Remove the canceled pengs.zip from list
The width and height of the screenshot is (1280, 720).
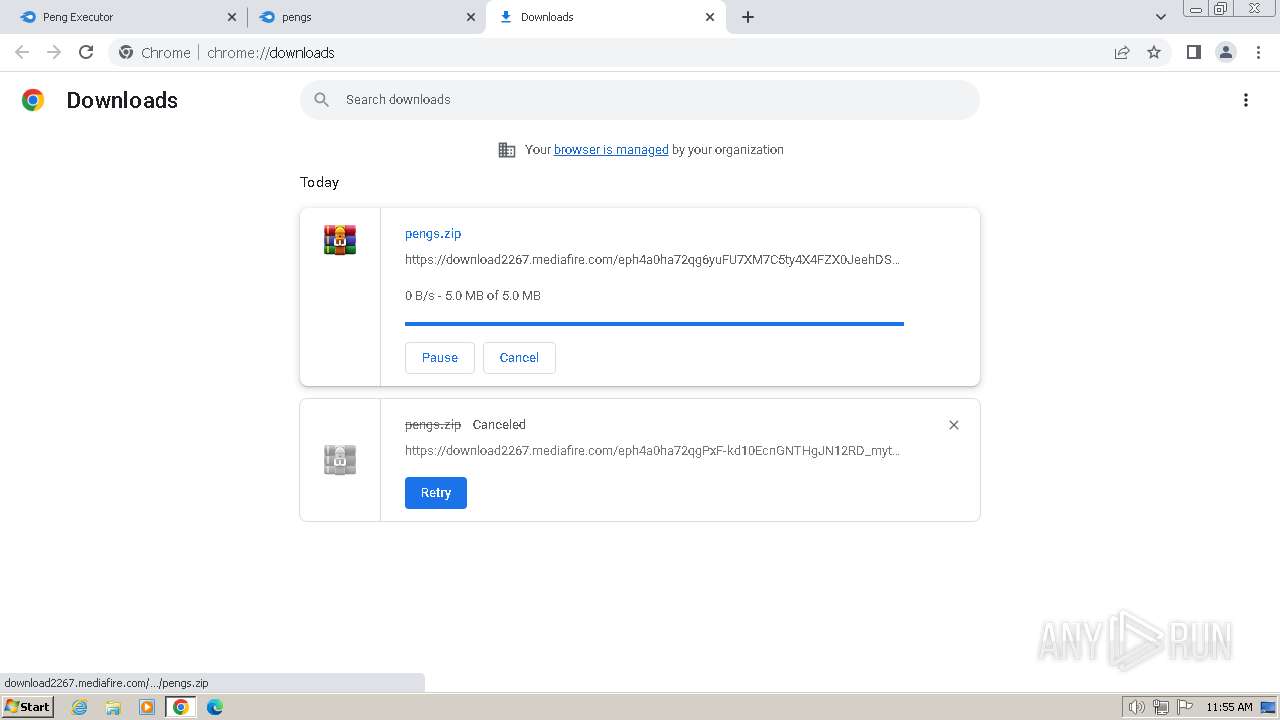point(954,425)
